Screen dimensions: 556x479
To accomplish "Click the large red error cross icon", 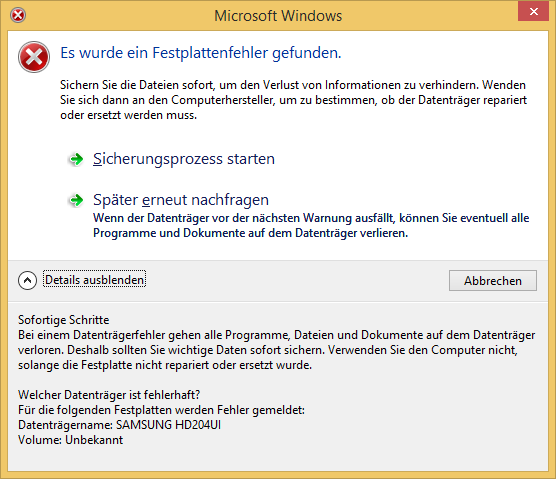I will (x=34, y=57).
